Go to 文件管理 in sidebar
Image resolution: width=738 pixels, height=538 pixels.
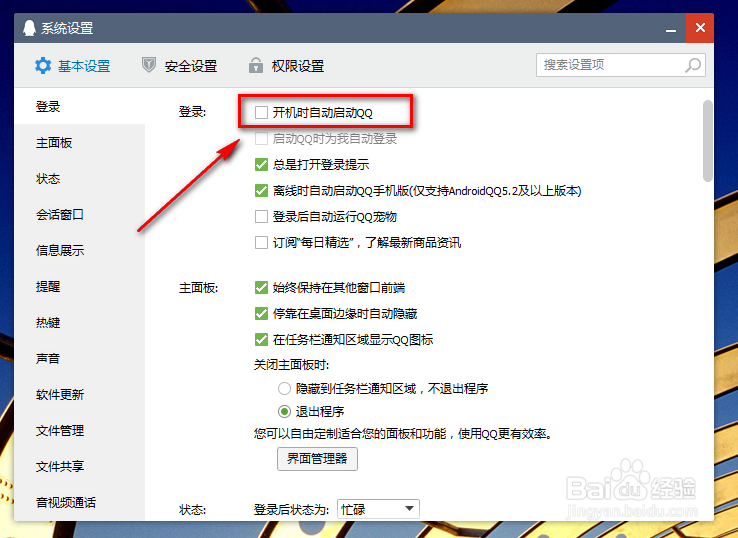80,430
